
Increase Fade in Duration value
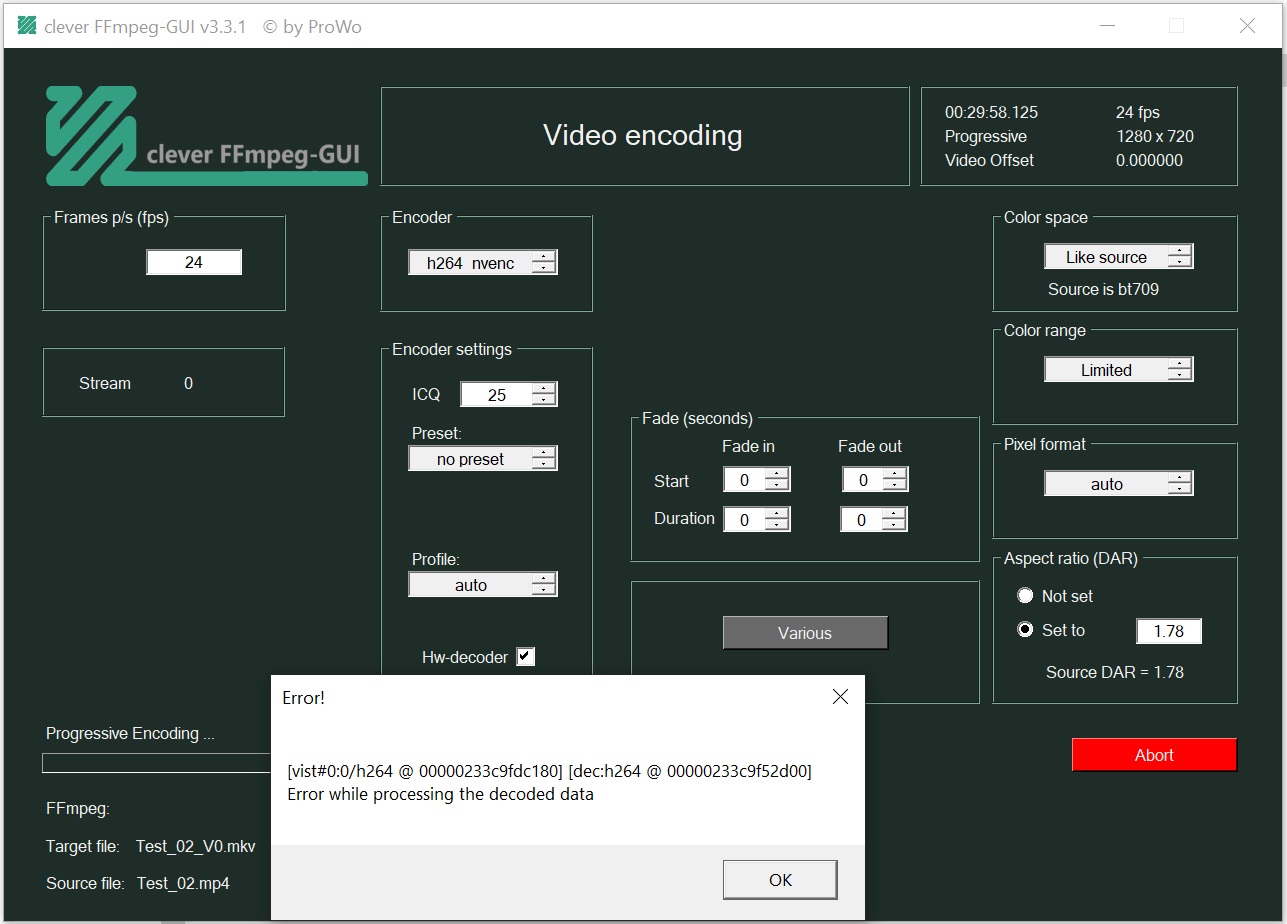pos(777,513)
